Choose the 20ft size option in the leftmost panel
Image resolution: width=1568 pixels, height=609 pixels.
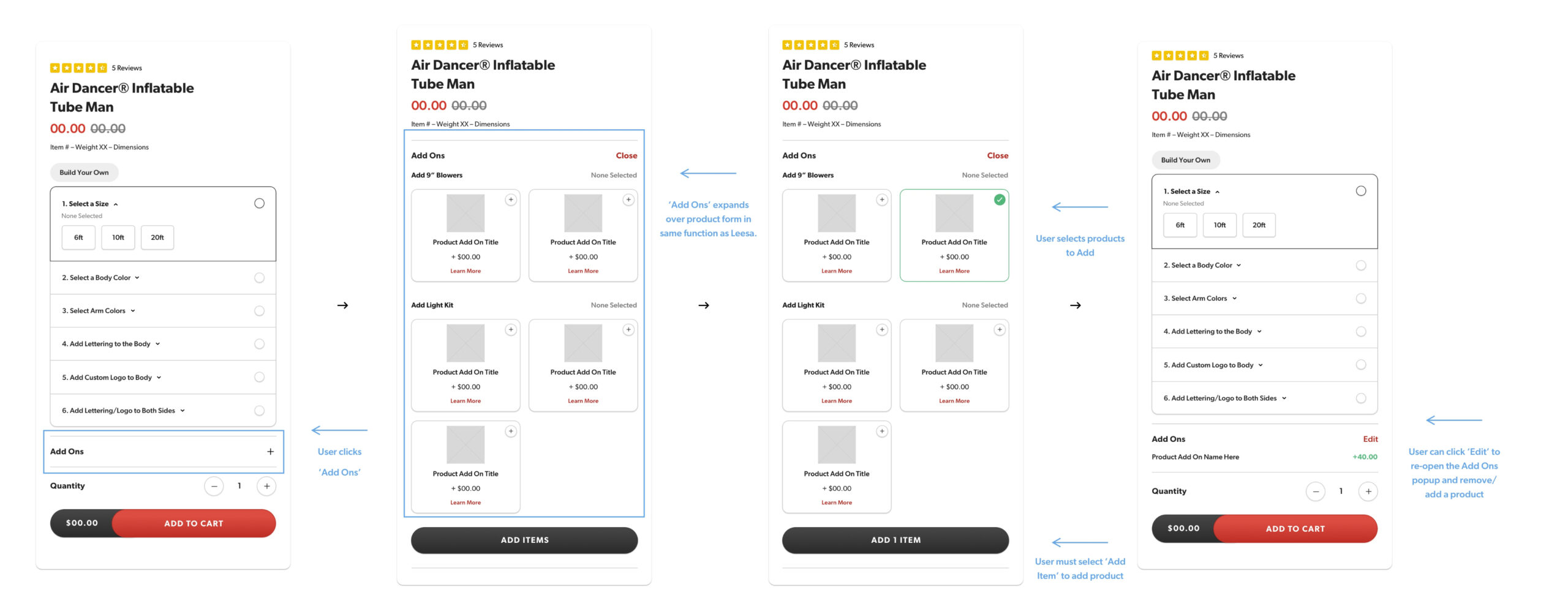(157, 237)
